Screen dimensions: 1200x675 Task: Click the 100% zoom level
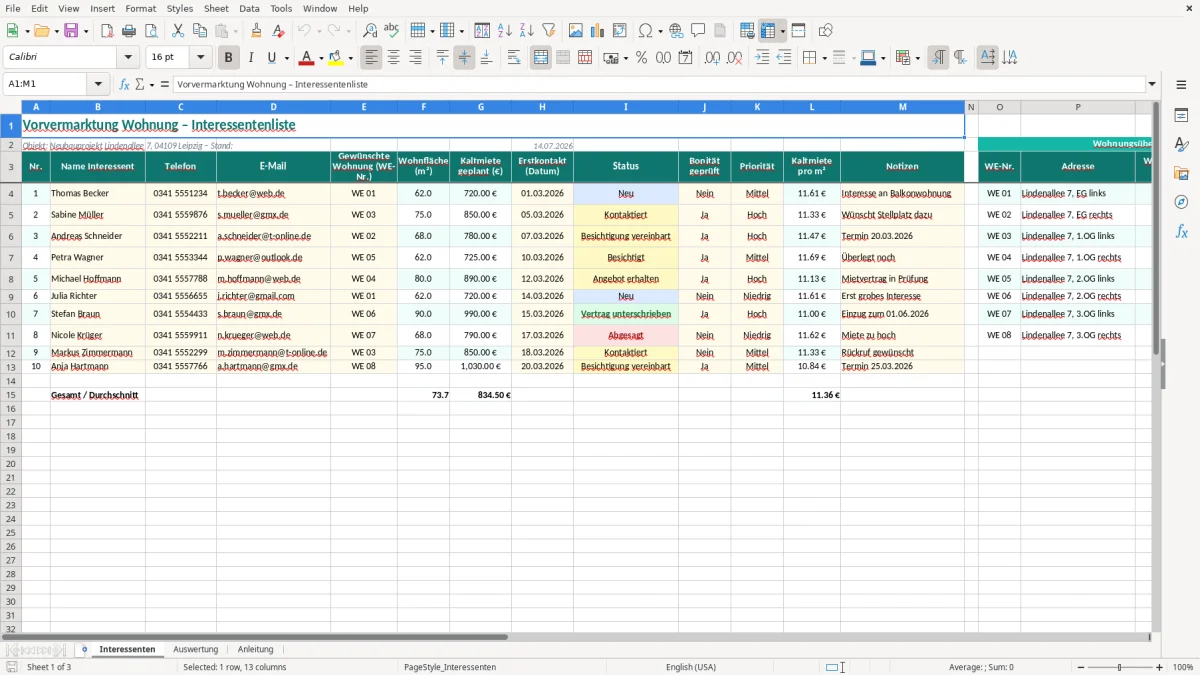click(x=1183, y=667)
